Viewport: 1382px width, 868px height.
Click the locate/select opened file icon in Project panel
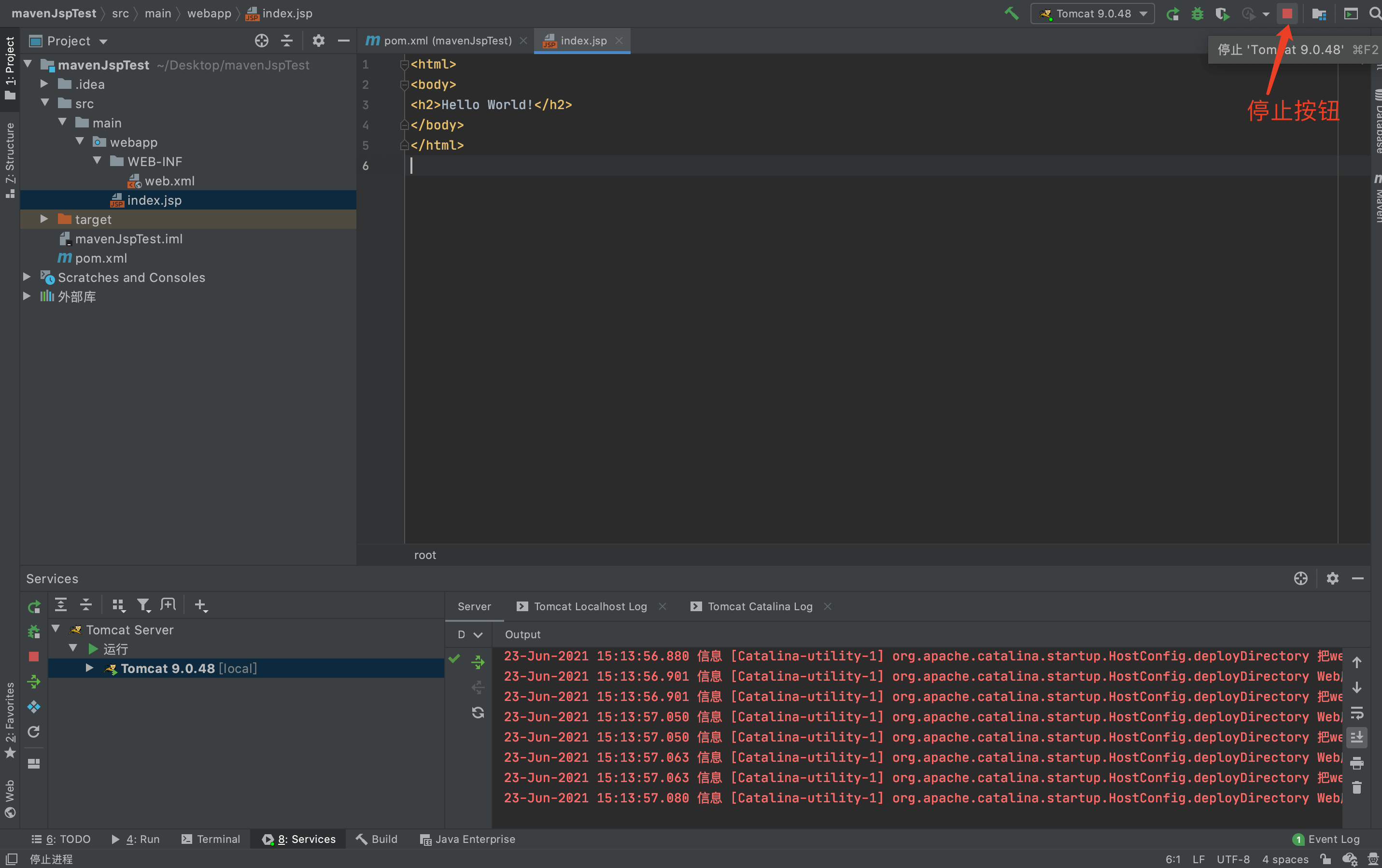pos(261,41)
